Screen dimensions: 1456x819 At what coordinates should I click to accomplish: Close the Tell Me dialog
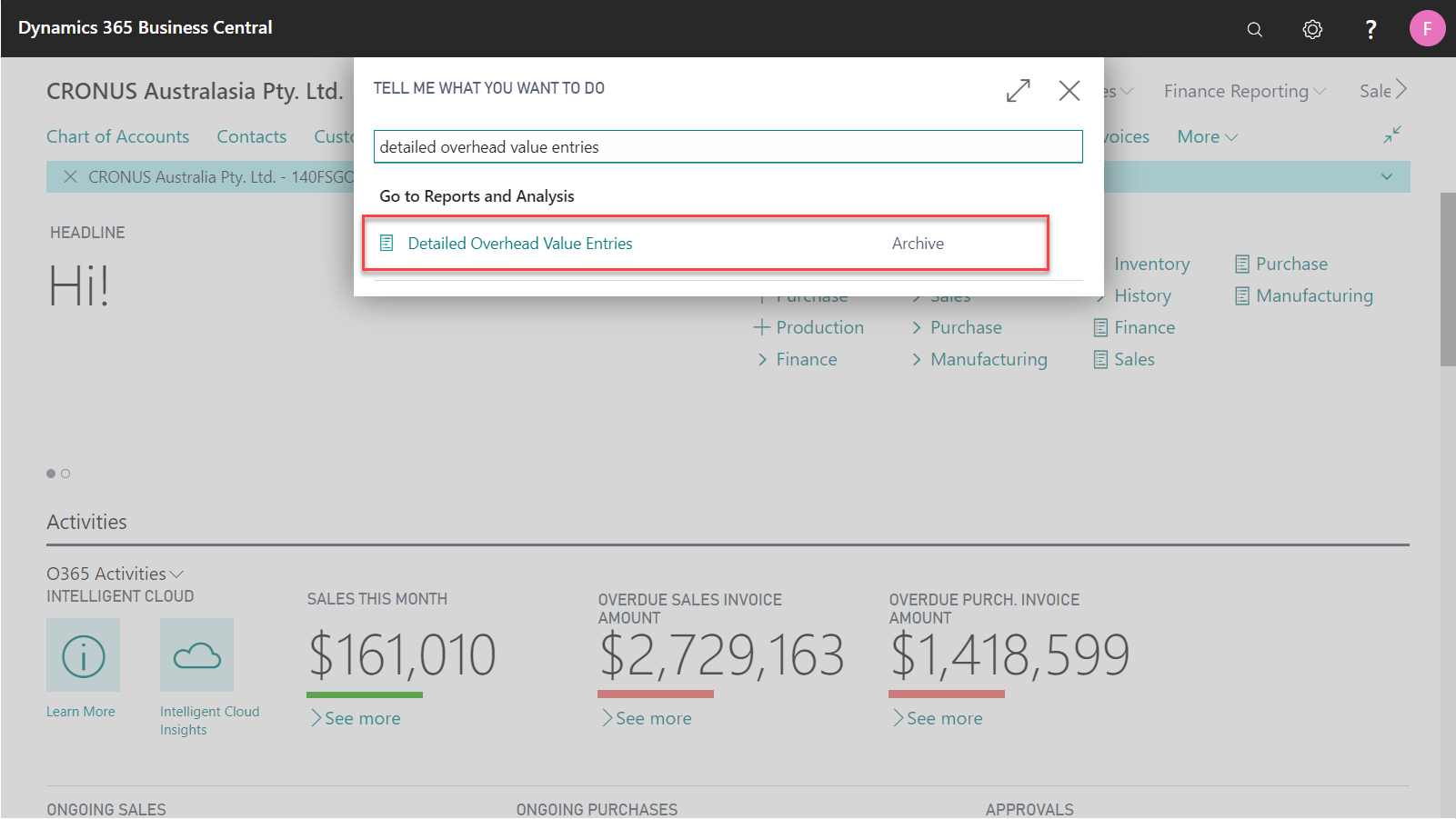coord(1069,90)
